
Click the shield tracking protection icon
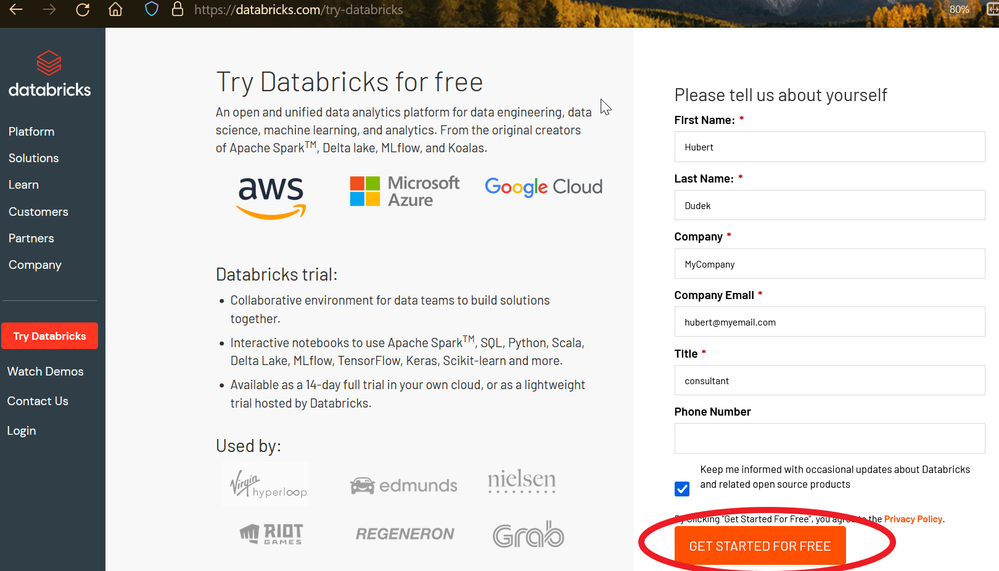(152, 10)
